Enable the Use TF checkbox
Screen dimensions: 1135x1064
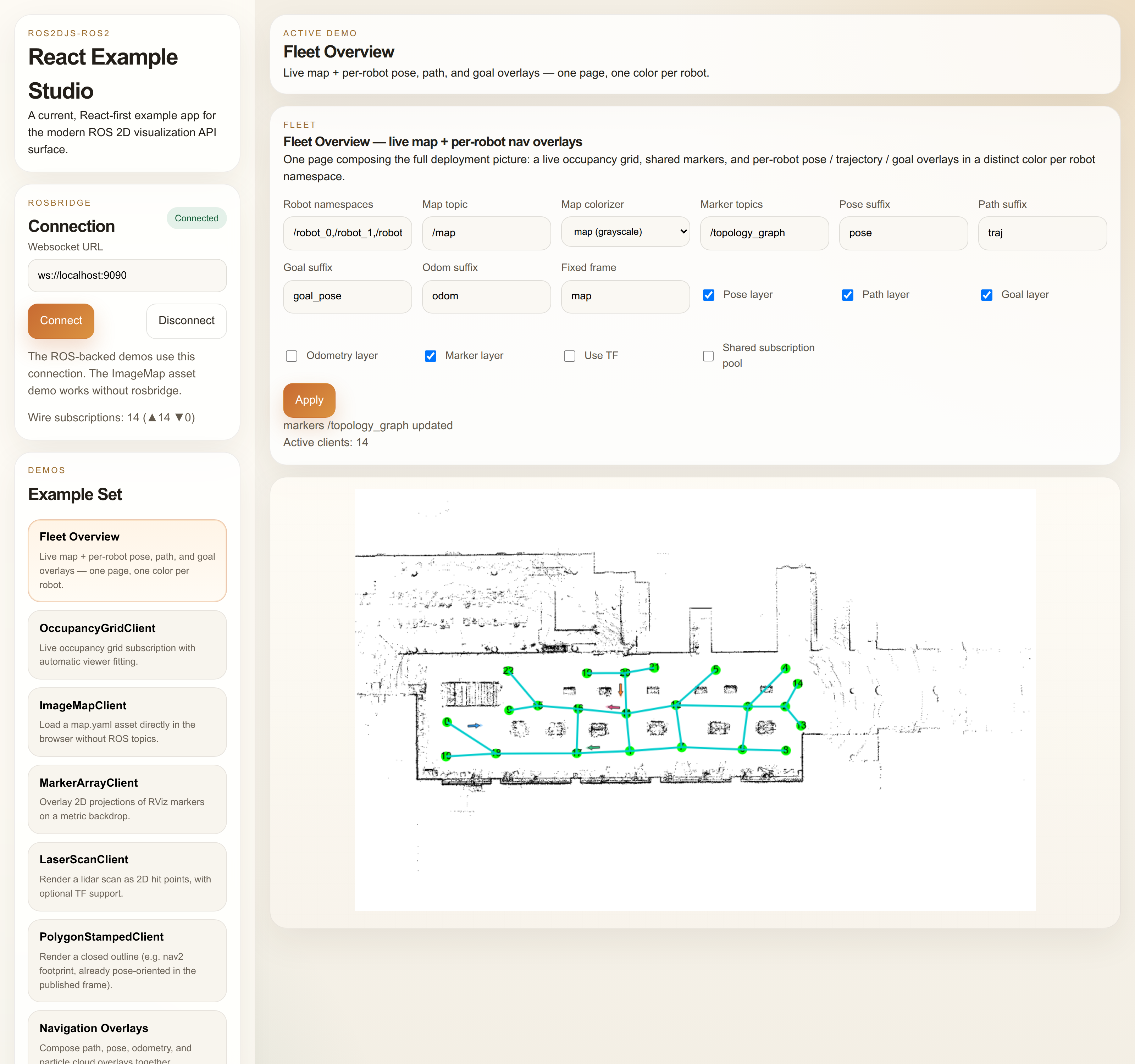[x=569, y=356]
